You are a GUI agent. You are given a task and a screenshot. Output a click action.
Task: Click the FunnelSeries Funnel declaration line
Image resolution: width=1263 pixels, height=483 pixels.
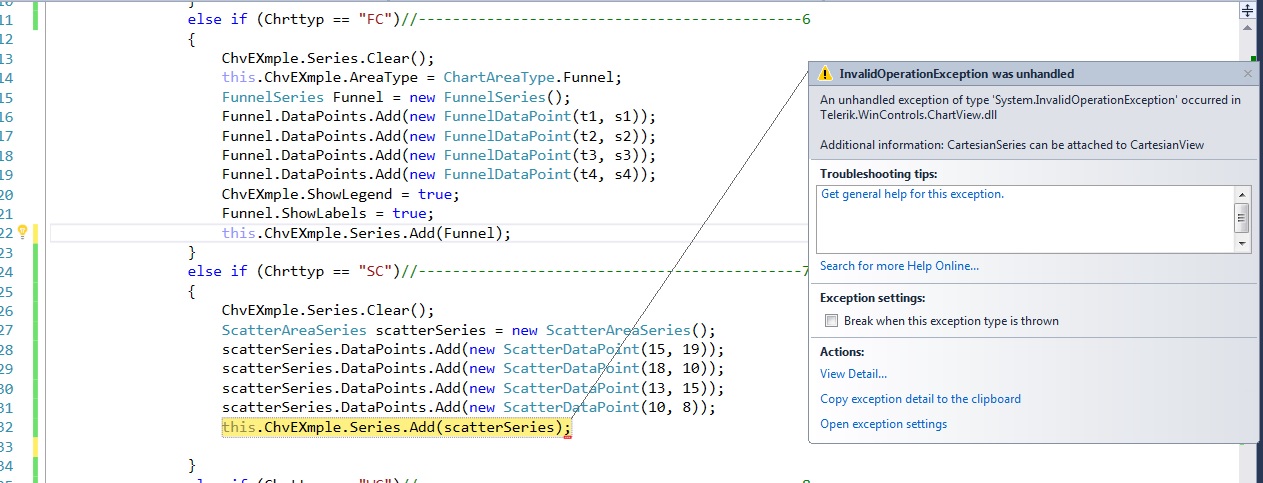[x=395, y=97]
